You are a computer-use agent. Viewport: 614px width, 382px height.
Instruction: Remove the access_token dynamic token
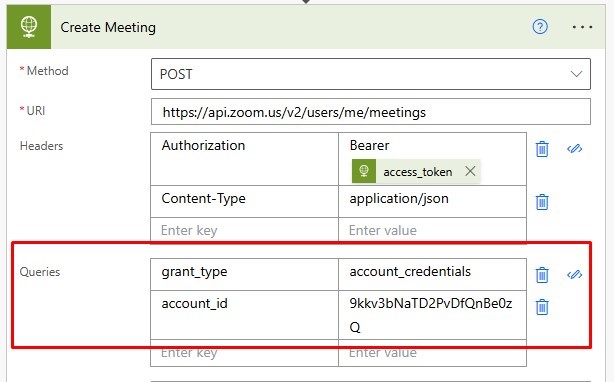coord(470,171)
